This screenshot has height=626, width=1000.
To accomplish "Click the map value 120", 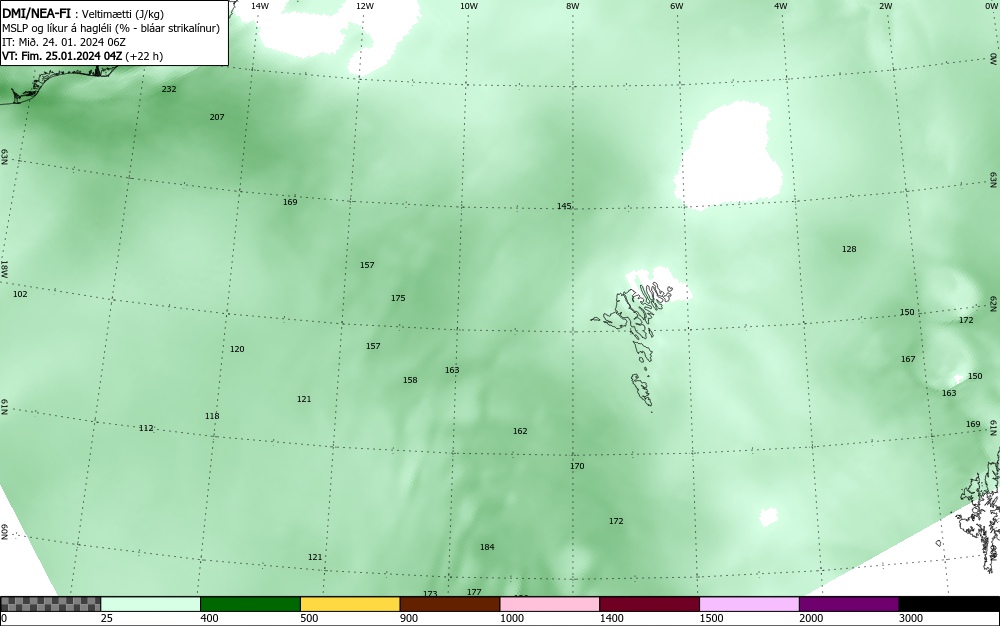I will (x=237, y=349).
